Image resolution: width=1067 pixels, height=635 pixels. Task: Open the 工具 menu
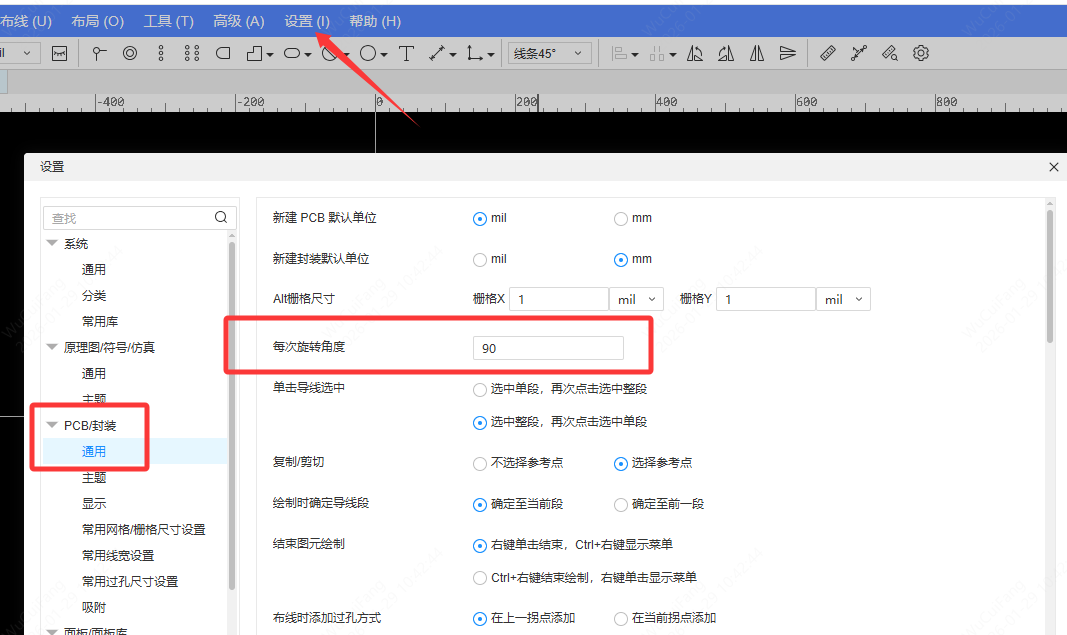pyautogui.click(x=168, y=20)
